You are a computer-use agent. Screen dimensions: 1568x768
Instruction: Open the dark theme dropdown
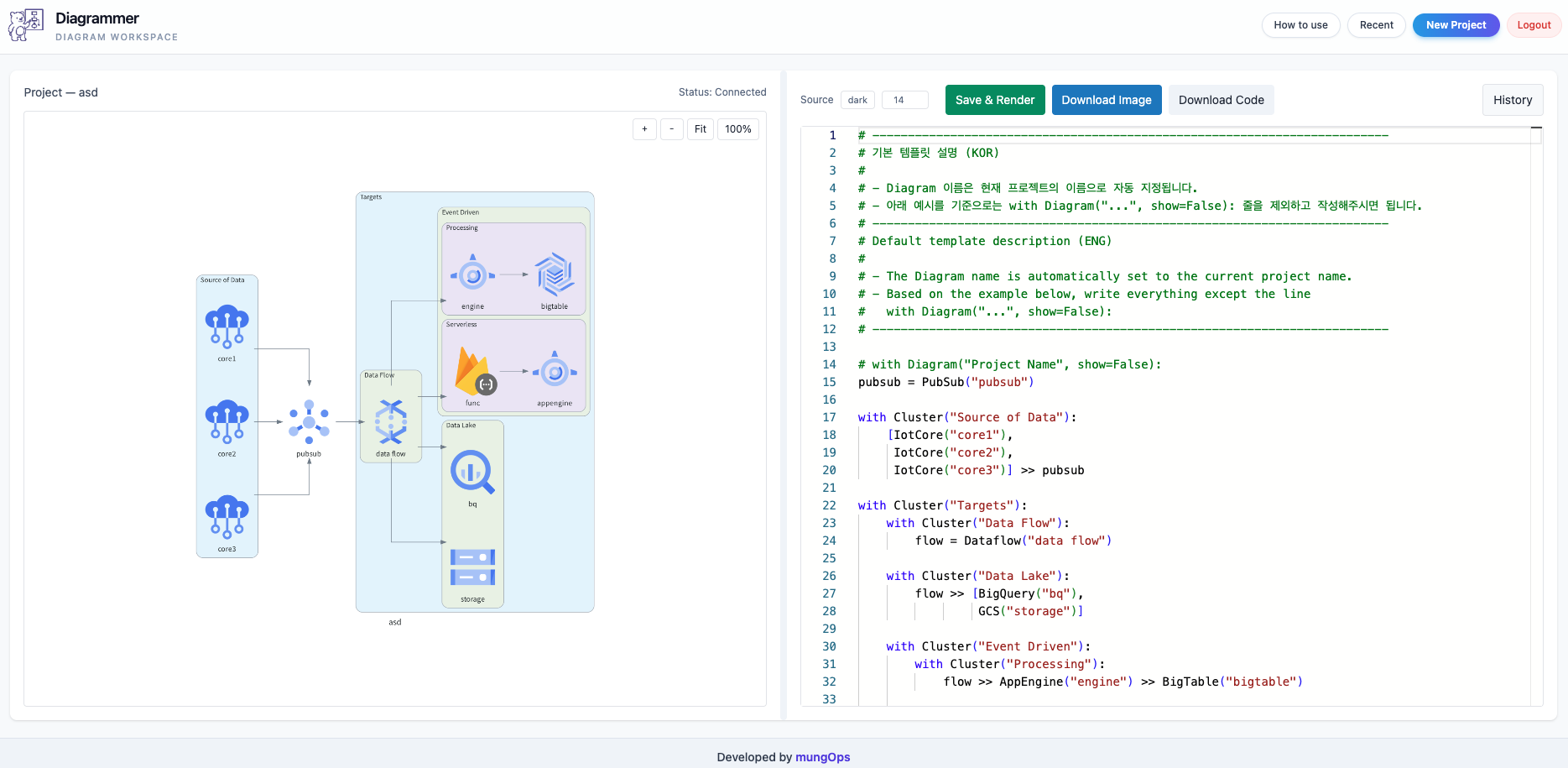(857, 100)
